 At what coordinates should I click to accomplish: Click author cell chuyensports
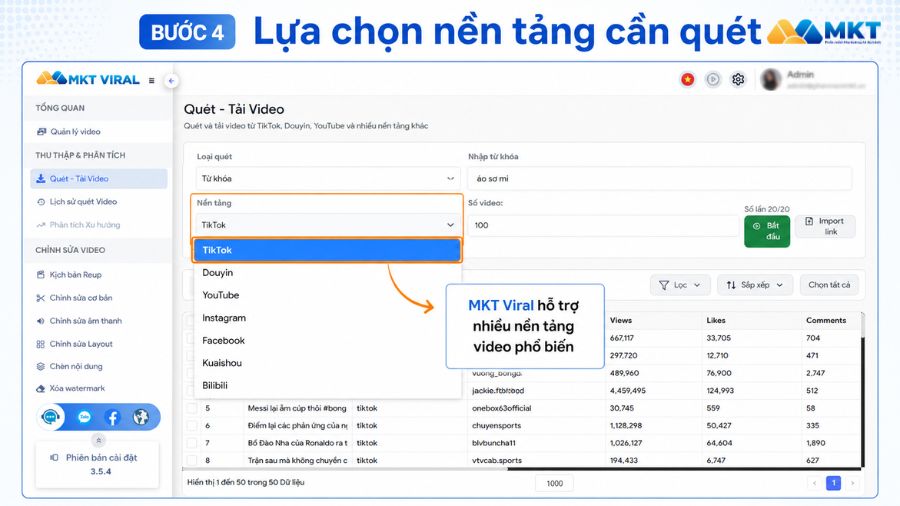tap(496, 425)
